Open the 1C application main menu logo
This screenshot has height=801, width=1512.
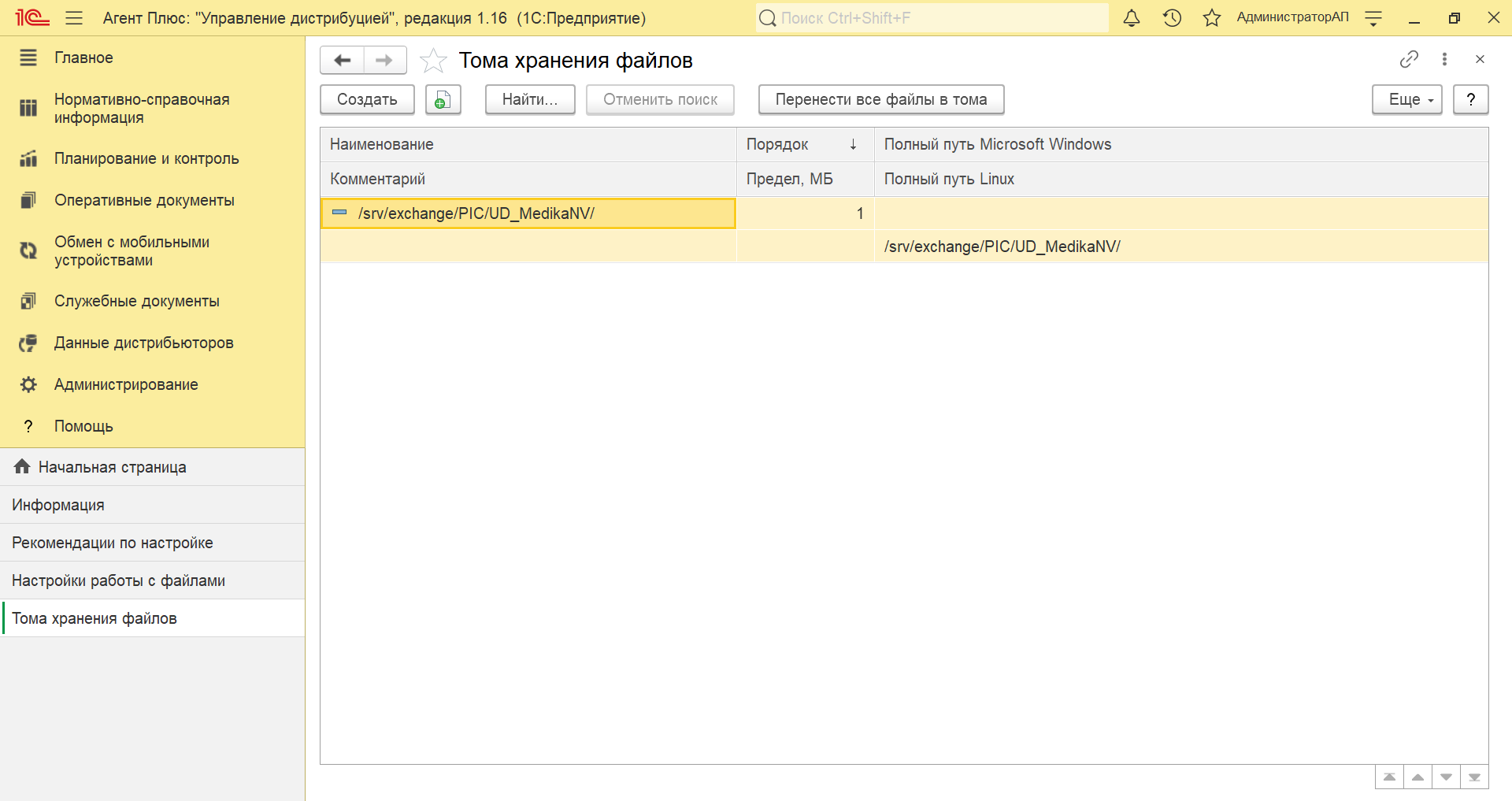32,17
